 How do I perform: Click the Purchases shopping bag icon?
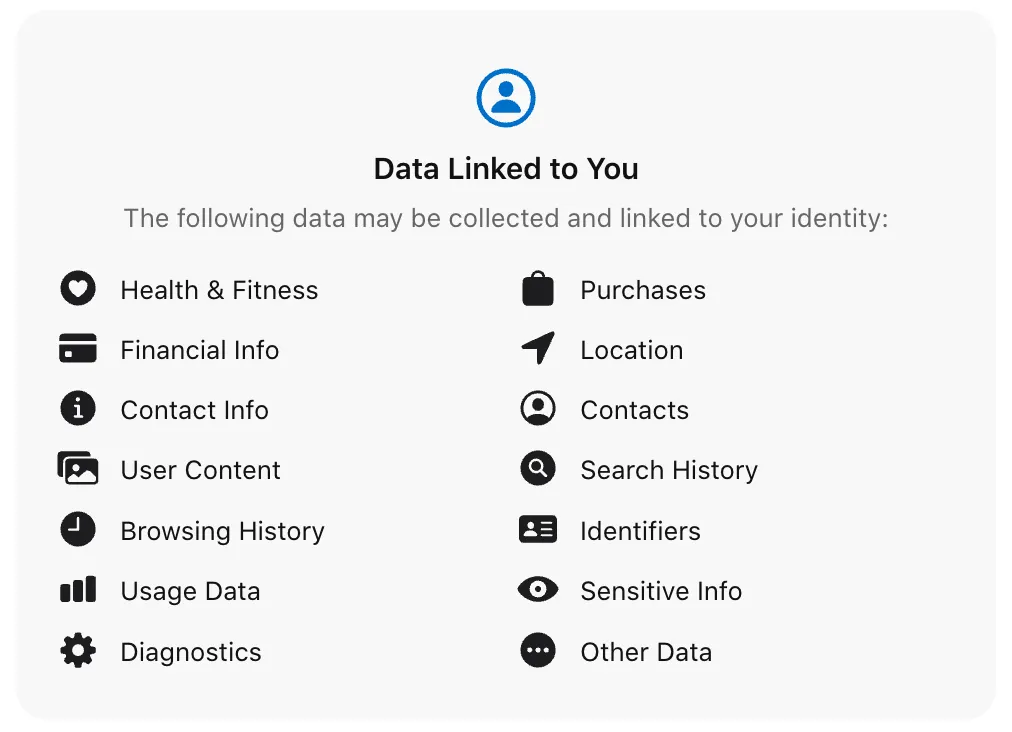pos(538,289)
